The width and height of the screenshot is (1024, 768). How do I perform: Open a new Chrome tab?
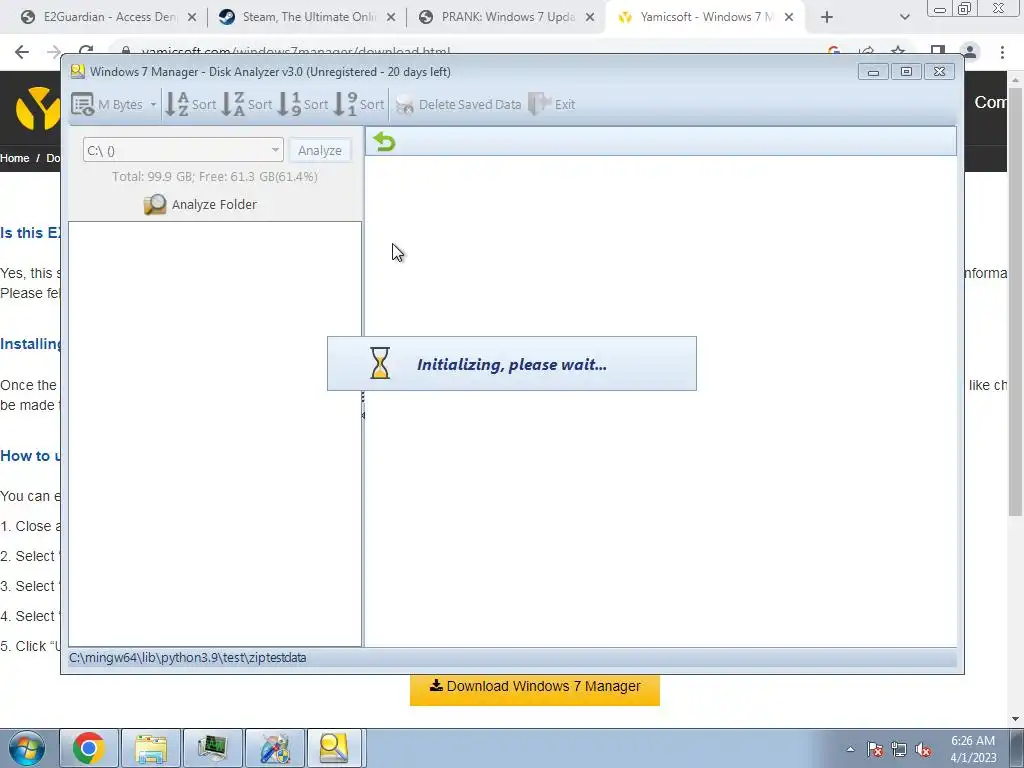coord(827,18)
